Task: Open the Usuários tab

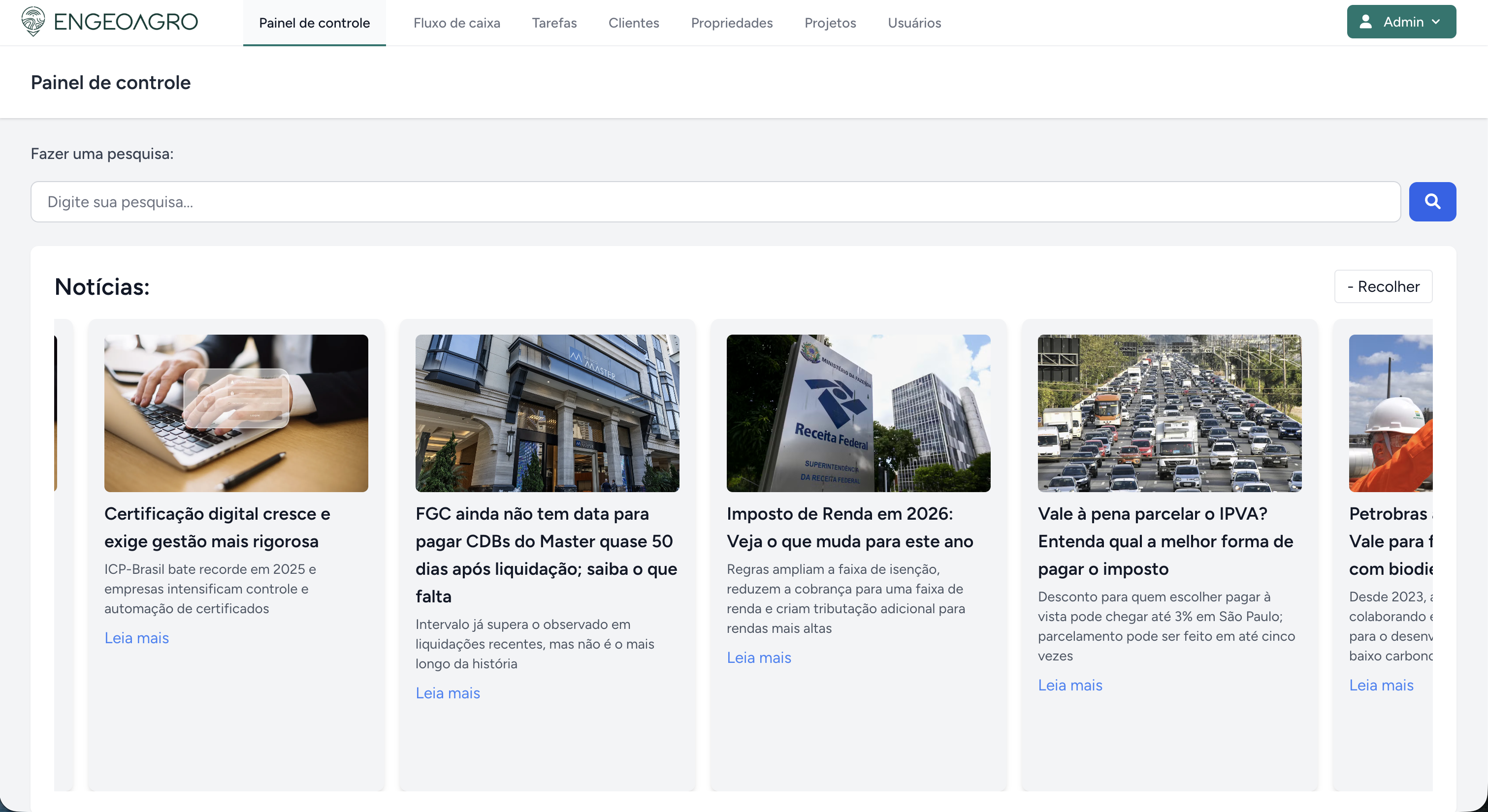Action: (x=914, y=23)
